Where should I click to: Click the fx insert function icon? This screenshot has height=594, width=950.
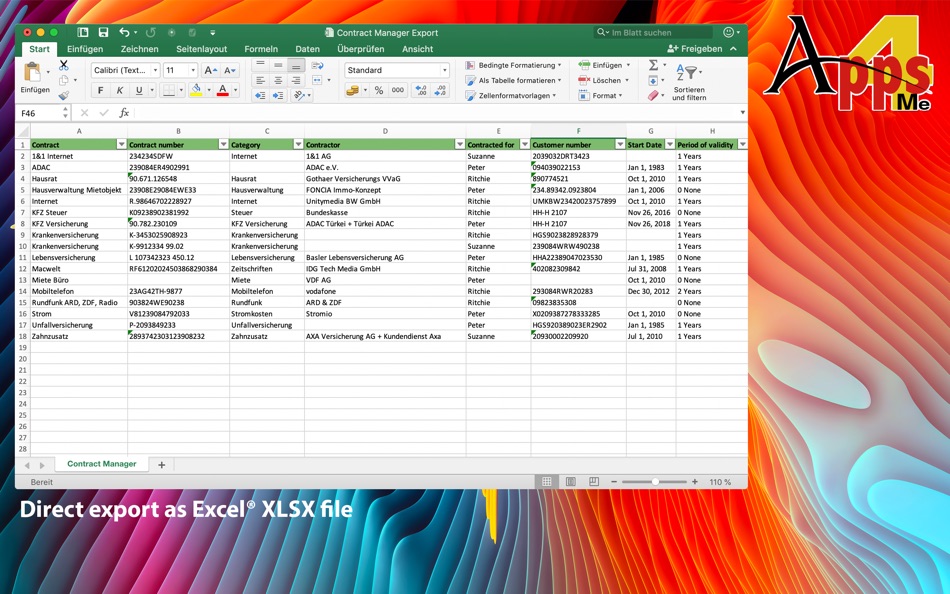click(124, 113)
